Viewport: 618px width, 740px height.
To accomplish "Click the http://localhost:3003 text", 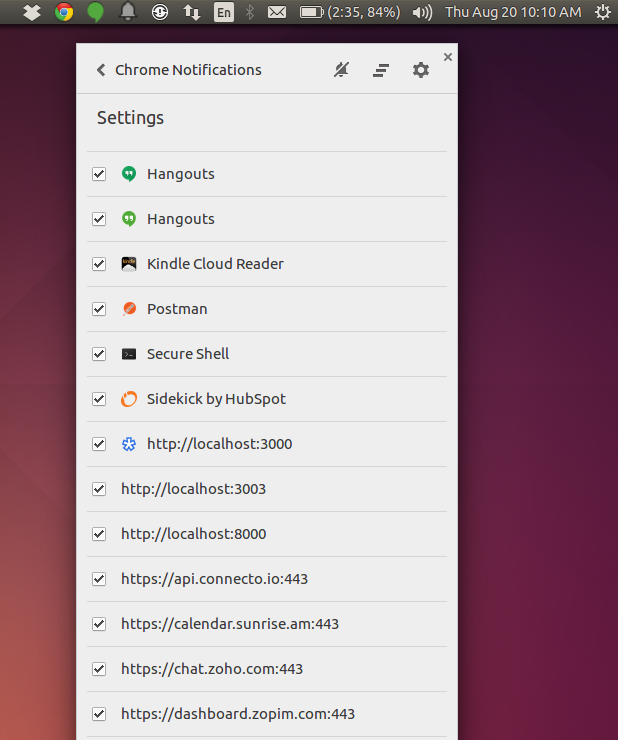I will 194,489.
